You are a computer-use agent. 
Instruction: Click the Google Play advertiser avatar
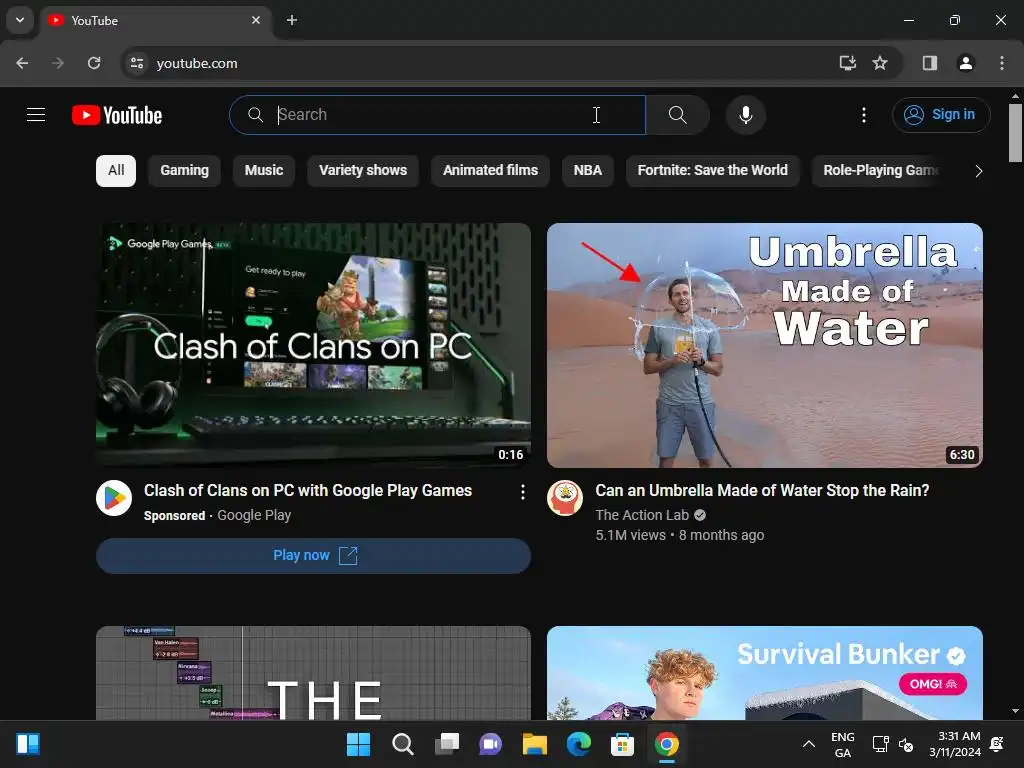114,498
